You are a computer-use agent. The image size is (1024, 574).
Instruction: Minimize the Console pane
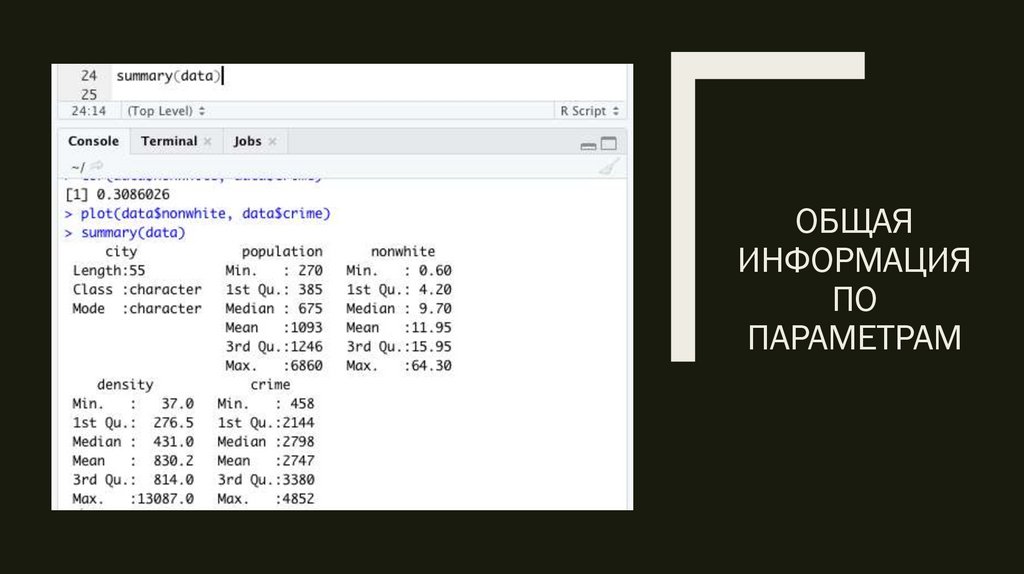(x=588, y=143)
